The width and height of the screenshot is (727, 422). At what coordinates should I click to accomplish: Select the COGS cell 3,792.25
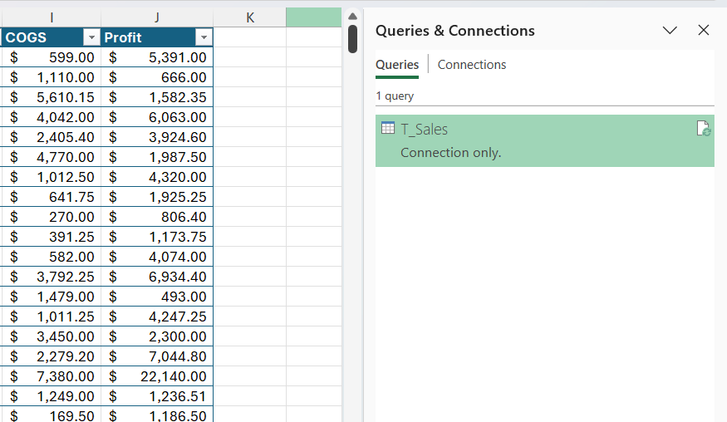click(x=51, y=276)
